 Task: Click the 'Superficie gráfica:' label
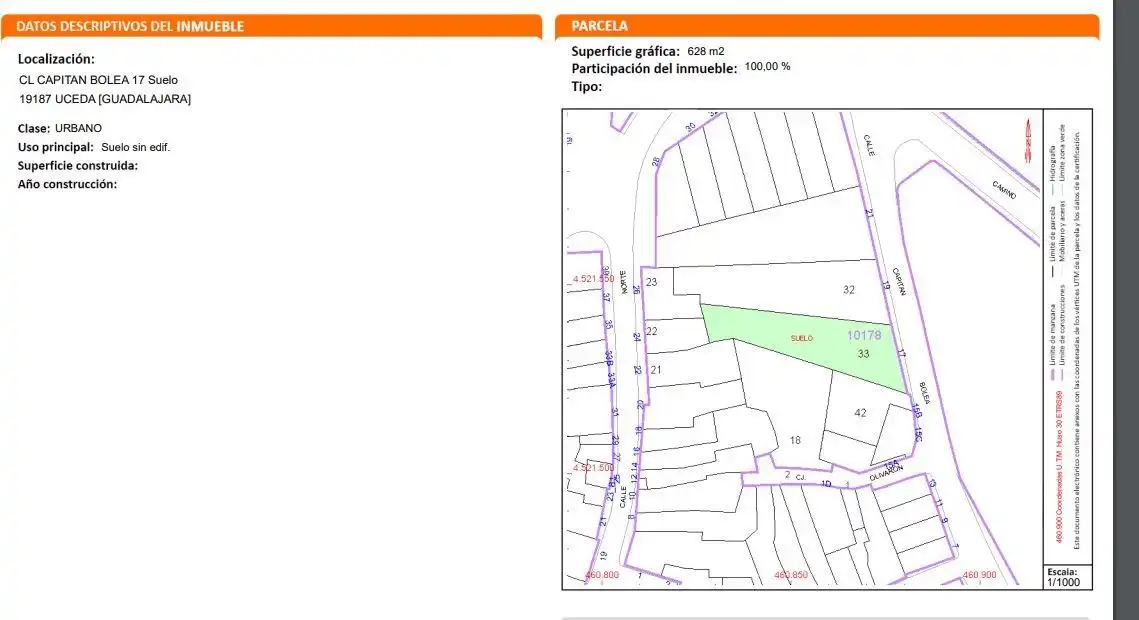(625, 52)
